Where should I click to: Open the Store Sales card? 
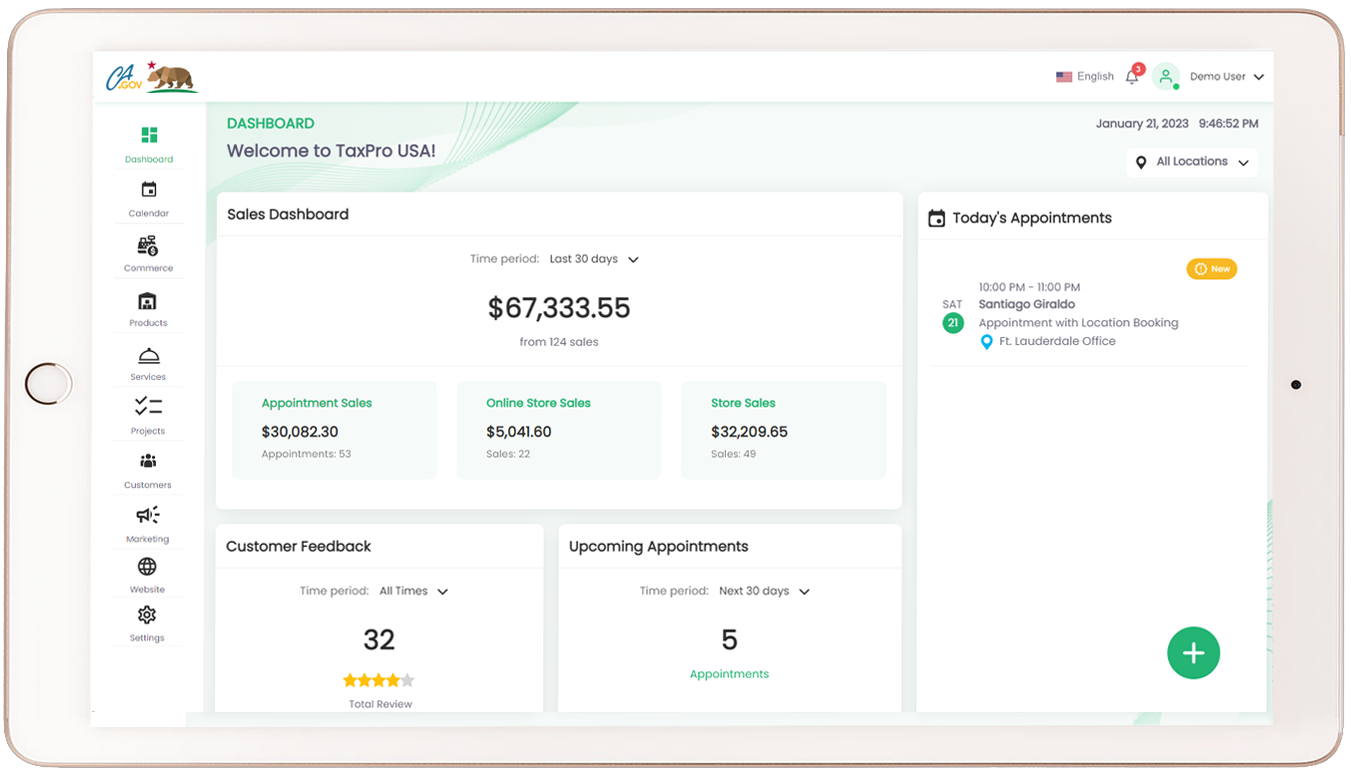[x=784, y=430]
